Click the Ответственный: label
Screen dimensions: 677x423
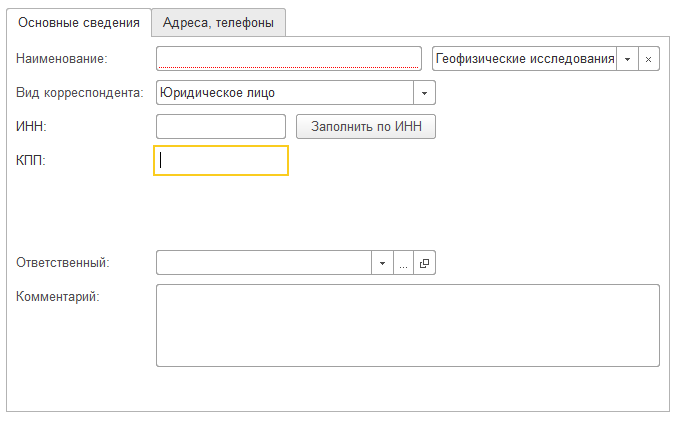[x=63, y=262]
